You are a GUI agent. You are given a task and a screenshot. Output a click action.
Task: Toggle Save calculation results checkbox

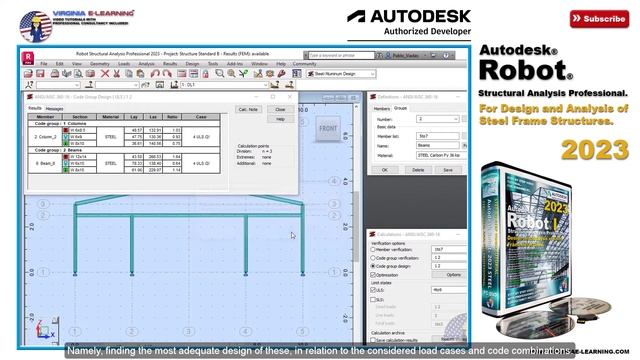(373, 340)
